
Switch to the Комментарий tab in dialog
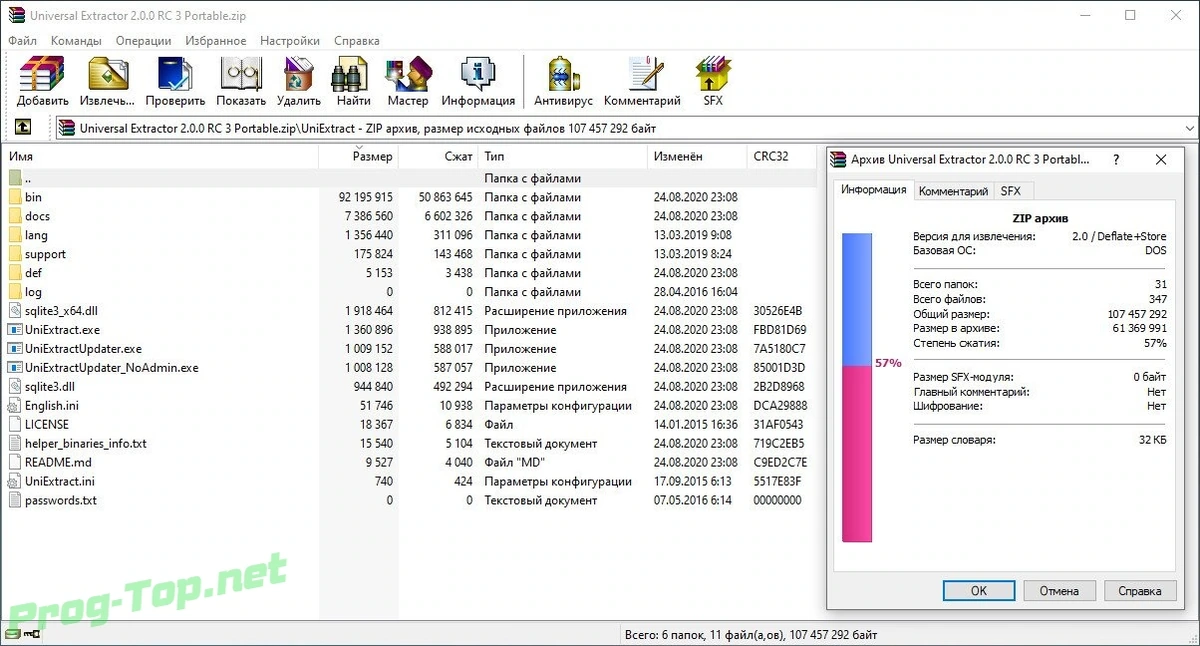[953, 191]
